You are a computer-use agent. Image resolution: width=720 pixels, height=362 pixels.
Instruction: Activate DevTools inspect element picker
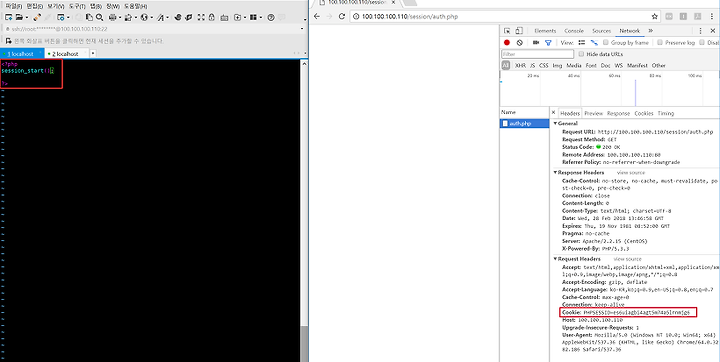coord(507,31)
